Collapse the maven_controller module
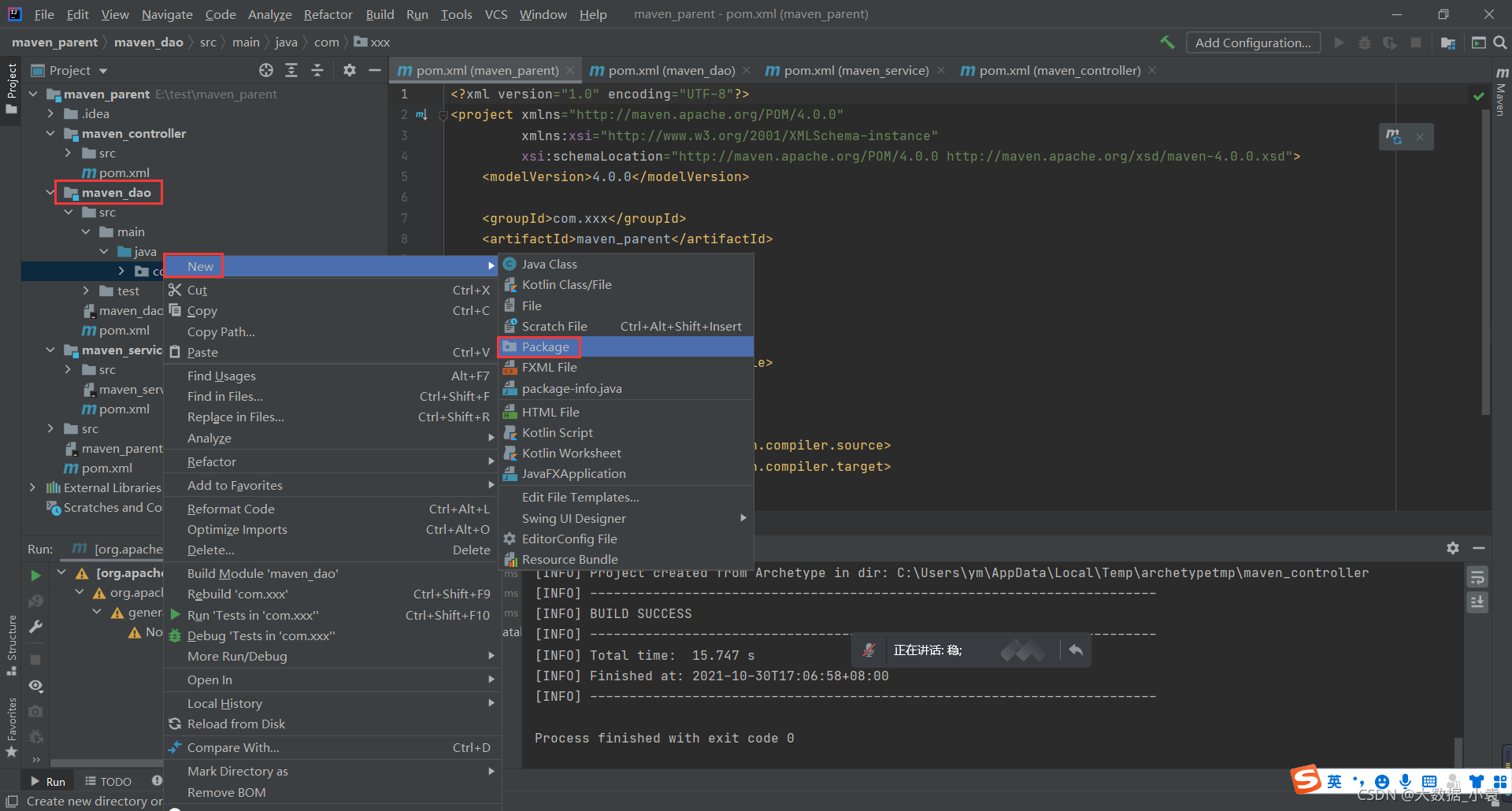Viewport: 1512px width, 811px height. (50, 134)
